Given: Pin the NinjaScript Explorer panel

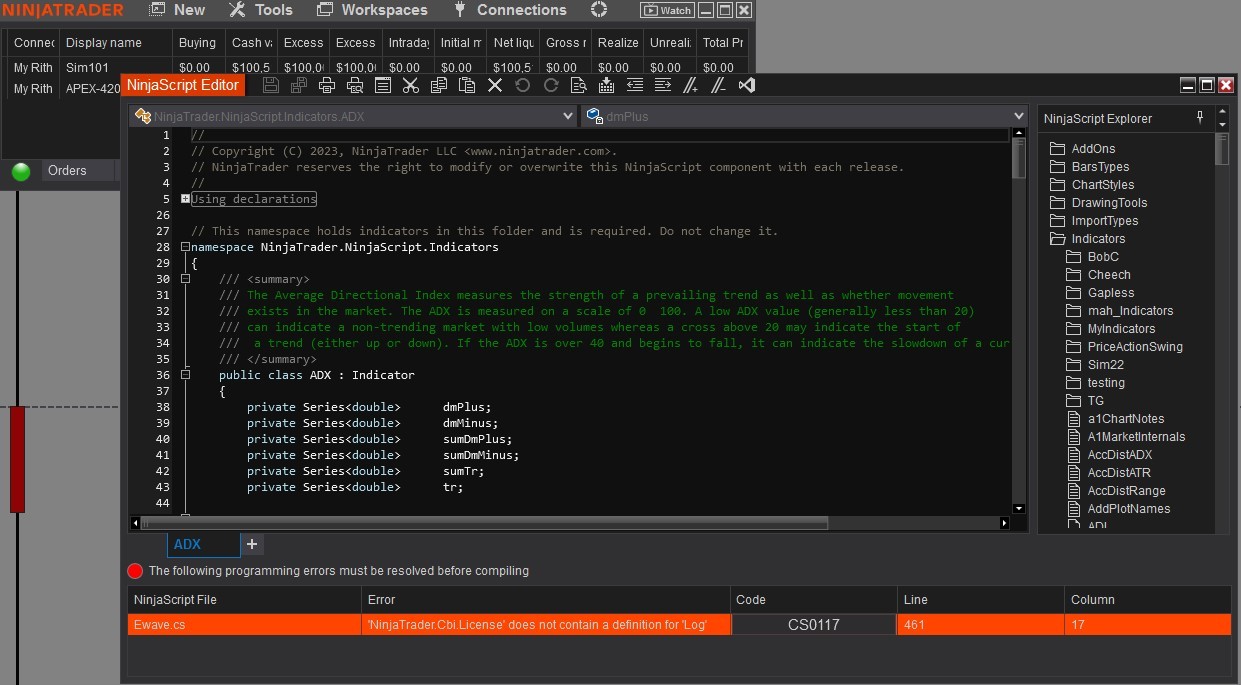Looking at the screenshot, I should 1200,118.
